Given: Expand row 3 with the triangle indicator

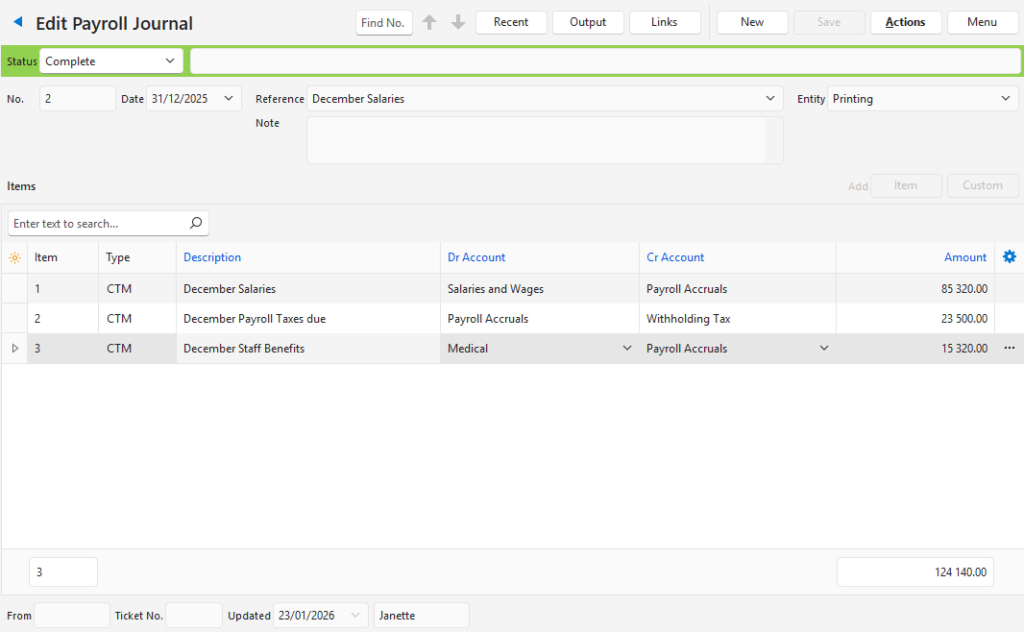Looking at the screenshot, I should [x=14, y=348].
